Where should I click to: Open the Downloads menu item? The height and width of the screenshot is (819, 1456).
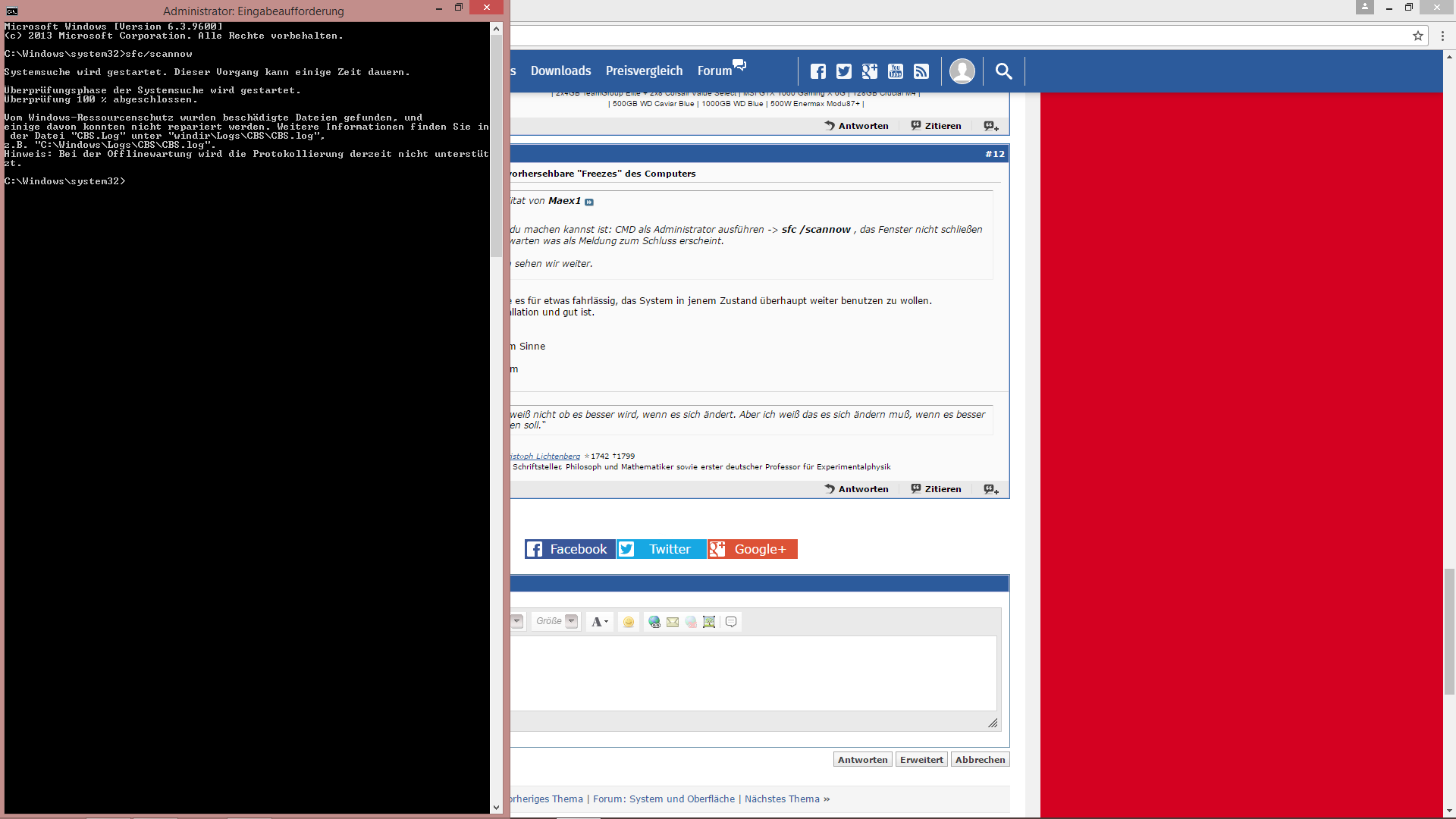(560, 71)
